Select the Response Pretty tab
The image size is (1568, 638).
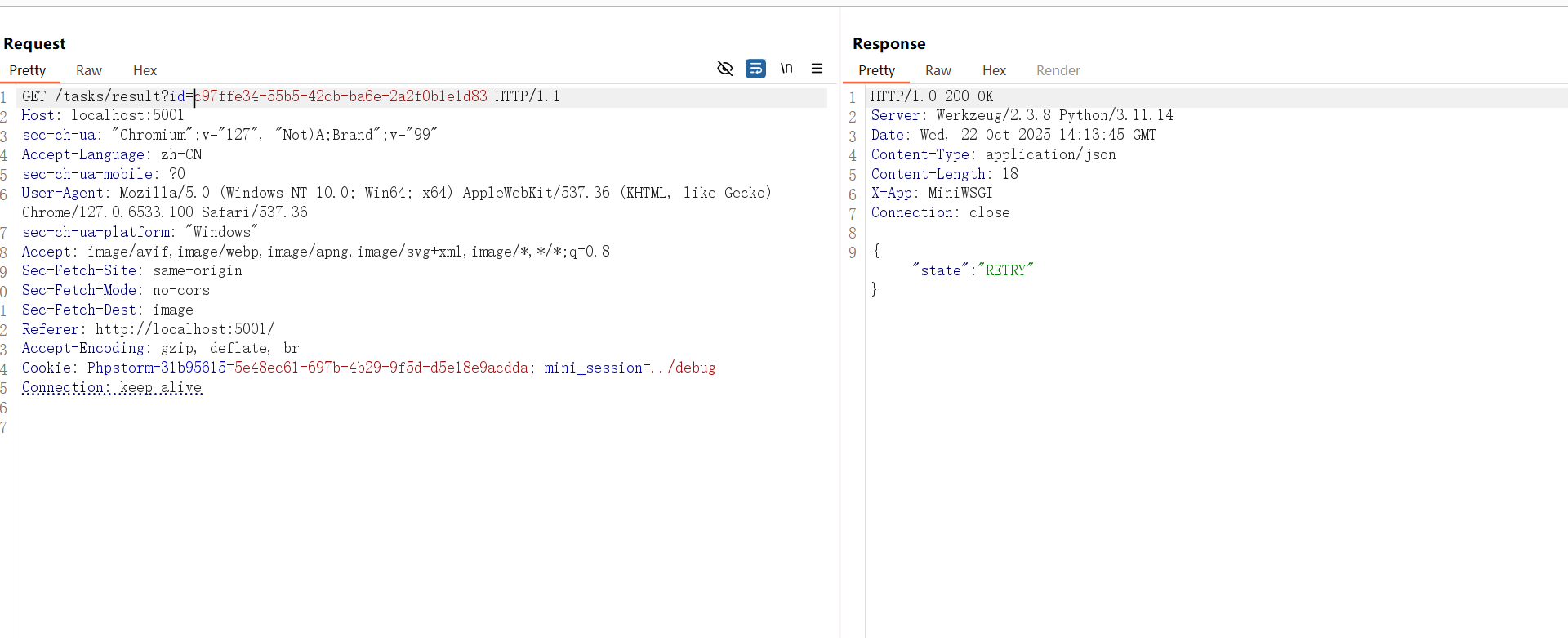pyautogui.click(x=876, y=70)
